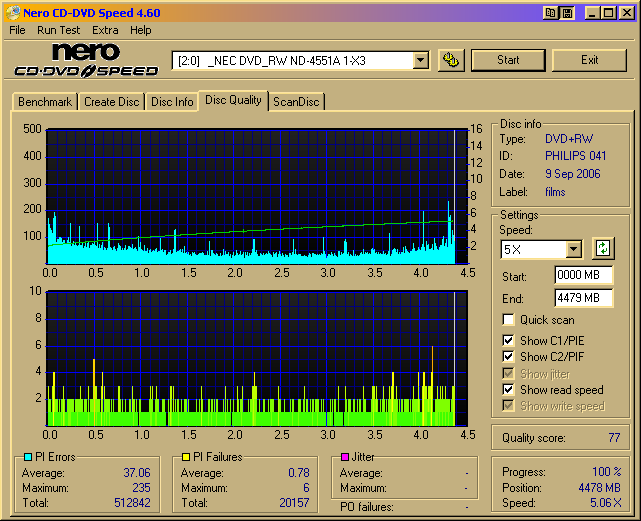Expand the NEC DVD_RW drive selector dropdown

420,61
